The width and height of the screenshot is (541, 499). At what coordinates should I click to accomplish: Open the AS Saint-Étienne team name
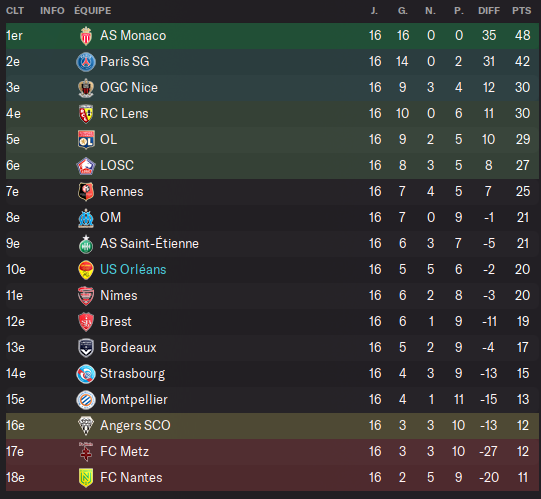tap(149, 243)
